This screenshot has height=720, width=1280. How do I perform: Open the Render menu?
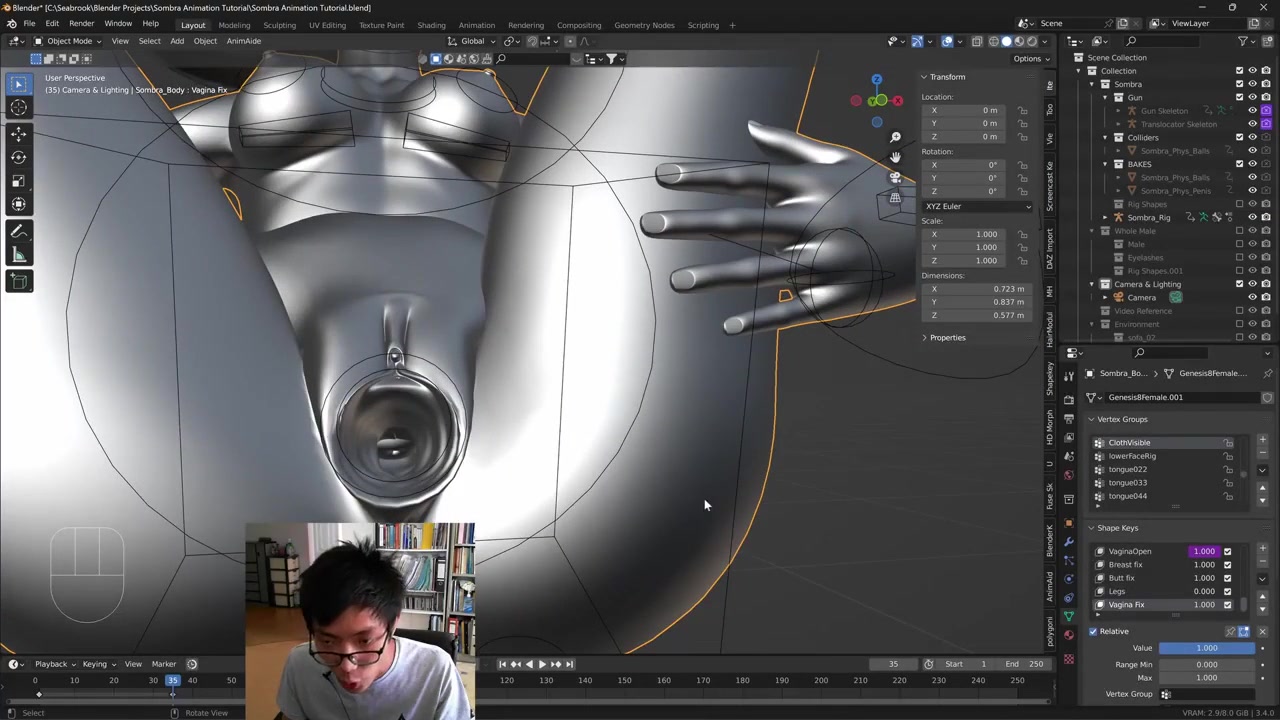pyautogui.click(x=81, y=23)
